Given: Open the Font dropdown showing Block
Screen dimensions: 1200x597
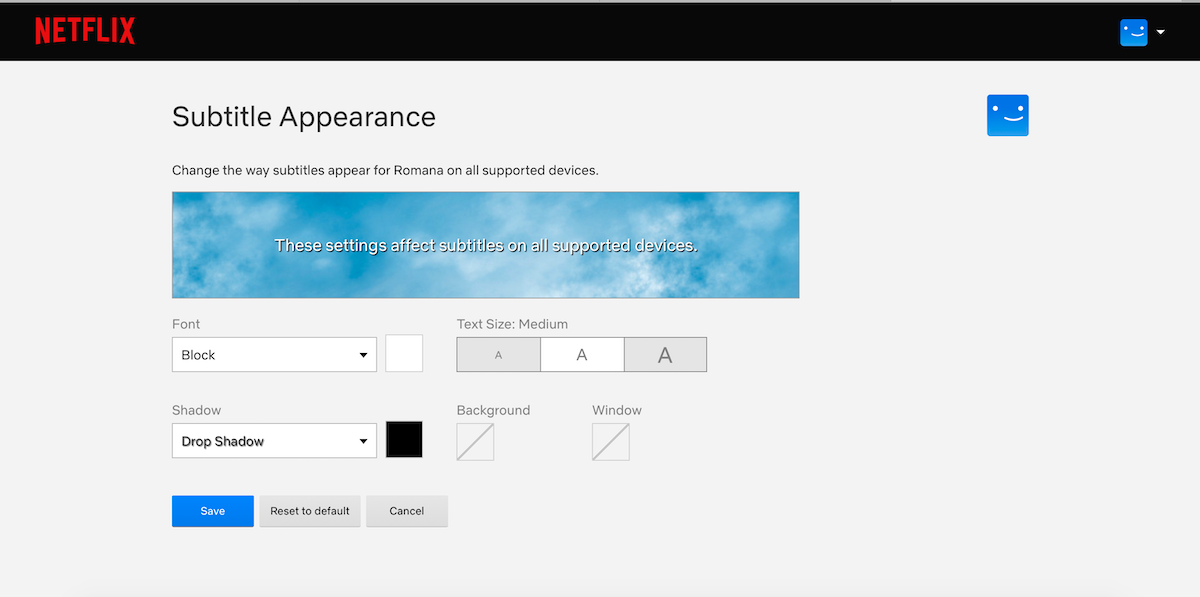Looking at the screenshot, I should point(274,355).
